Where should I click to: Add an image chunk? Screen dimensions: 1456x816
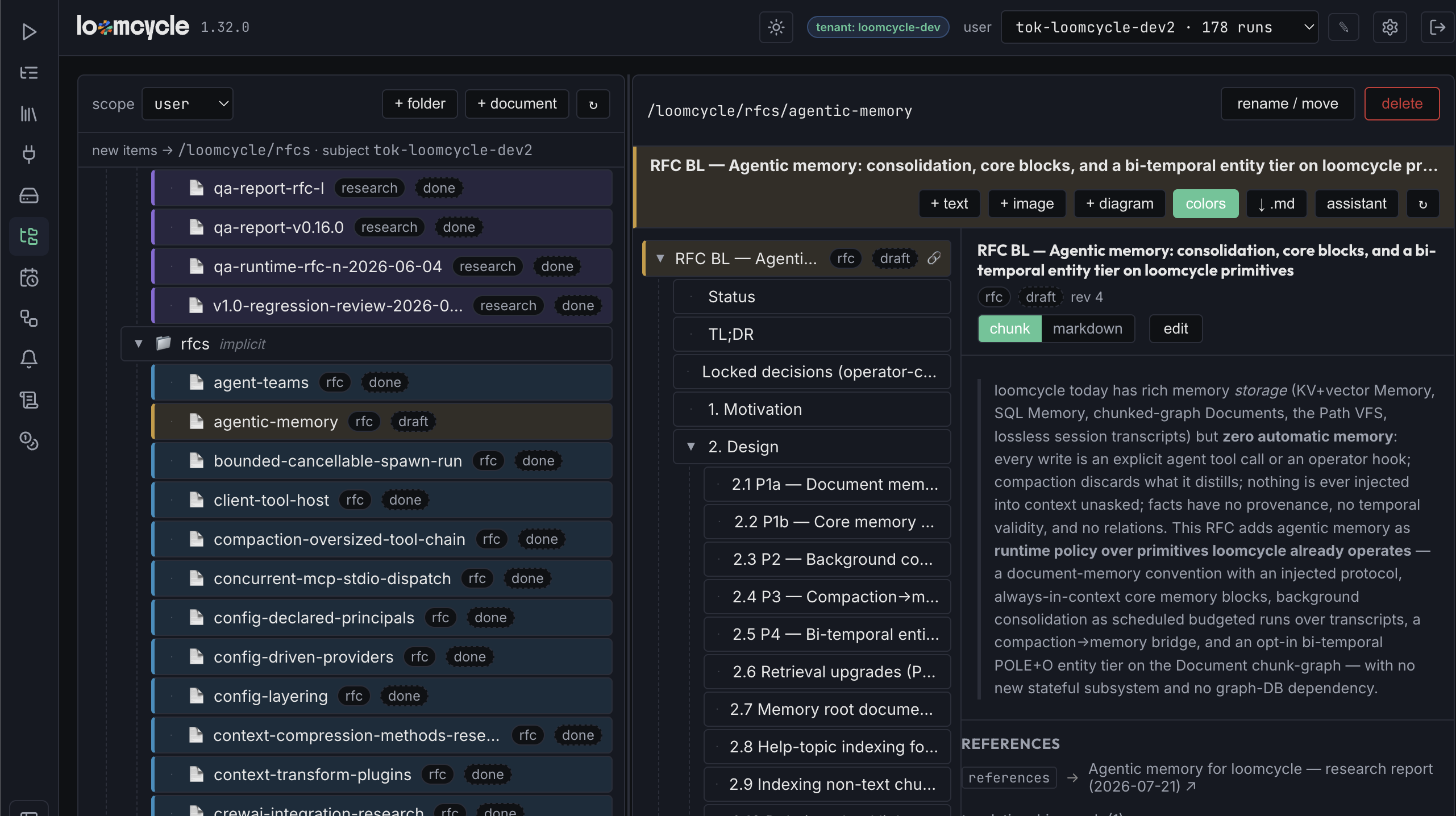pos(1027,203)
